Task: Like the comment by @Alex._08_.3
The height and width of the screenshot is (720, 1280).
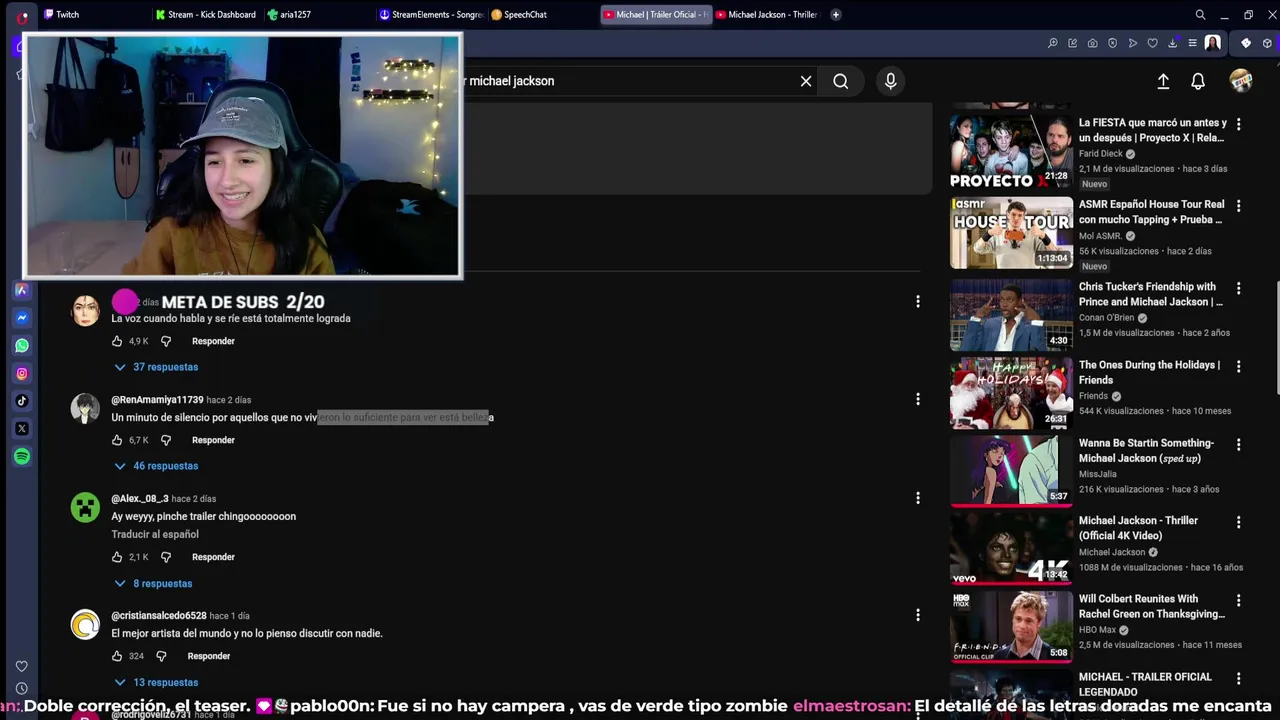Action: pos(117,557)
